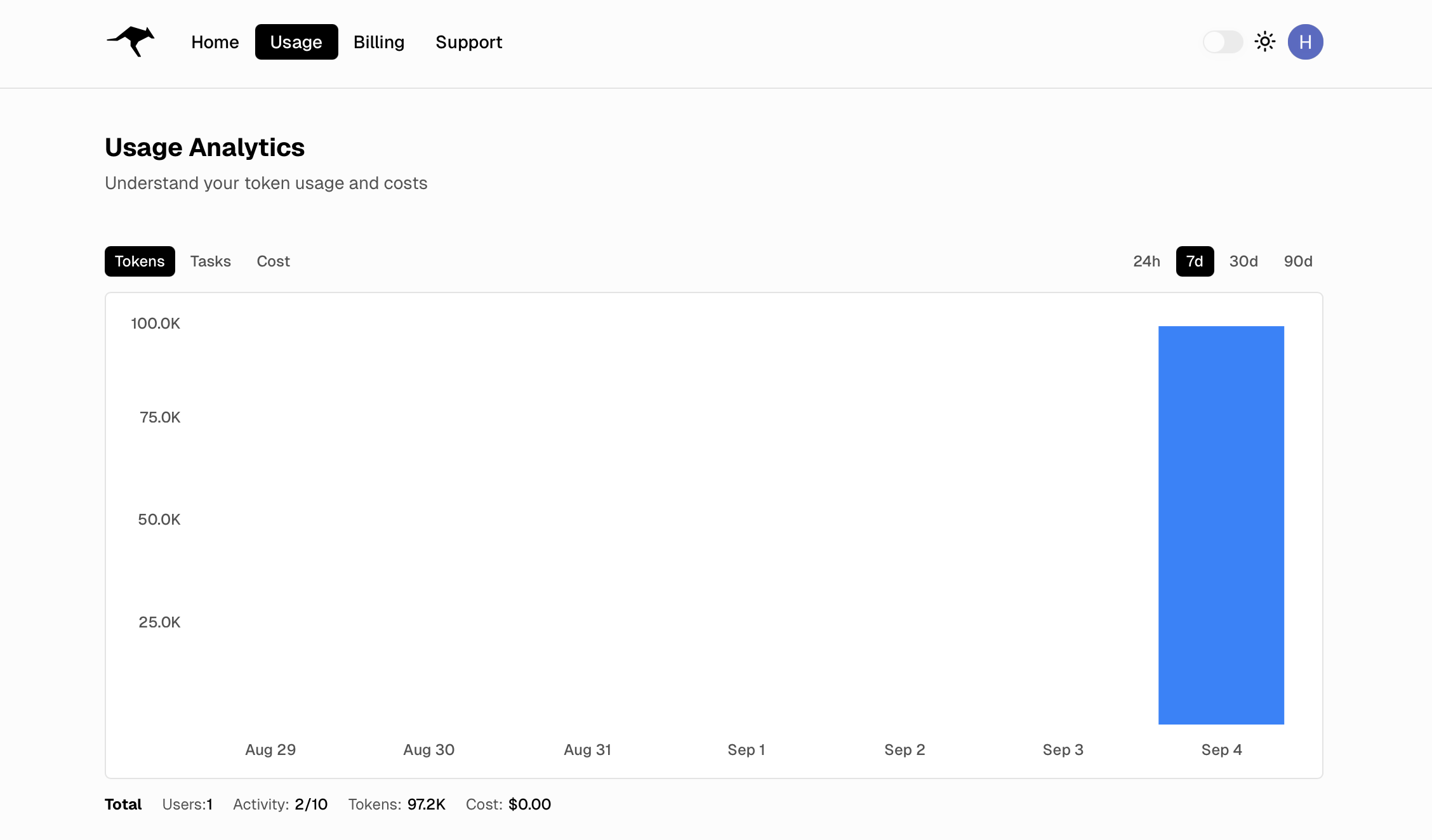The width and height of the screenshot is (1432, 840).
Task: Click the Sep 4 usage bar
Action: click(x=1221, y=523)
